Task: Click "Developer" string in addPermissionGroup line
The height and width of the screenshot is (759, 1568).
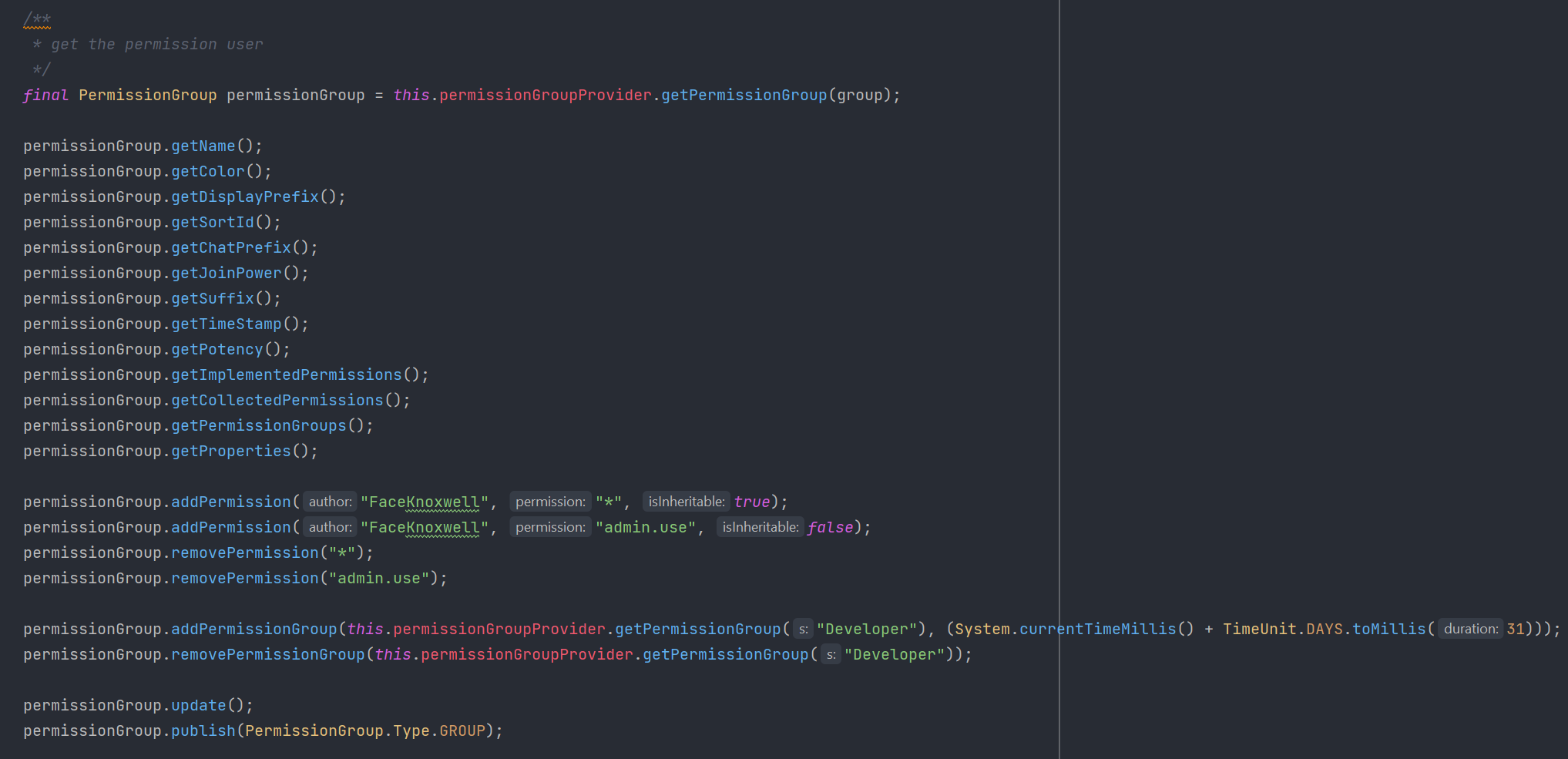Action: click(x=867, y=629)
